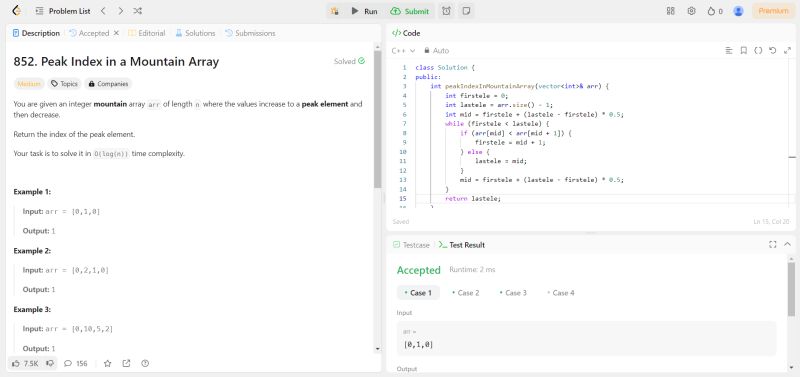Select Case 1

[418, 293]
